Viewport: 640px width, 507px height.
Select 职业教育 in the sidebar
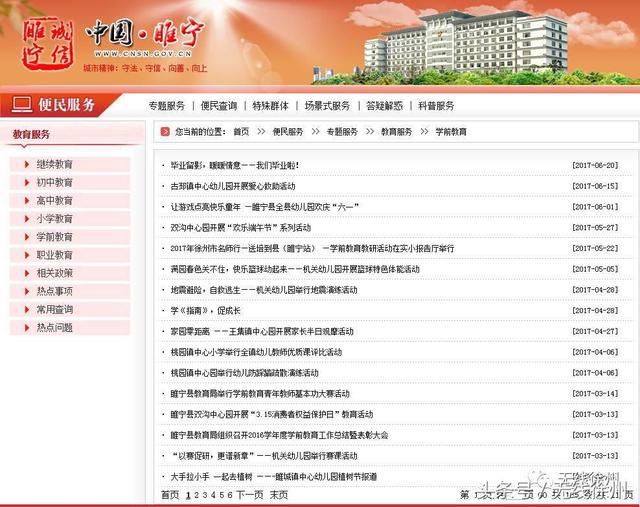pyautogui.click(x=55, y=255)
